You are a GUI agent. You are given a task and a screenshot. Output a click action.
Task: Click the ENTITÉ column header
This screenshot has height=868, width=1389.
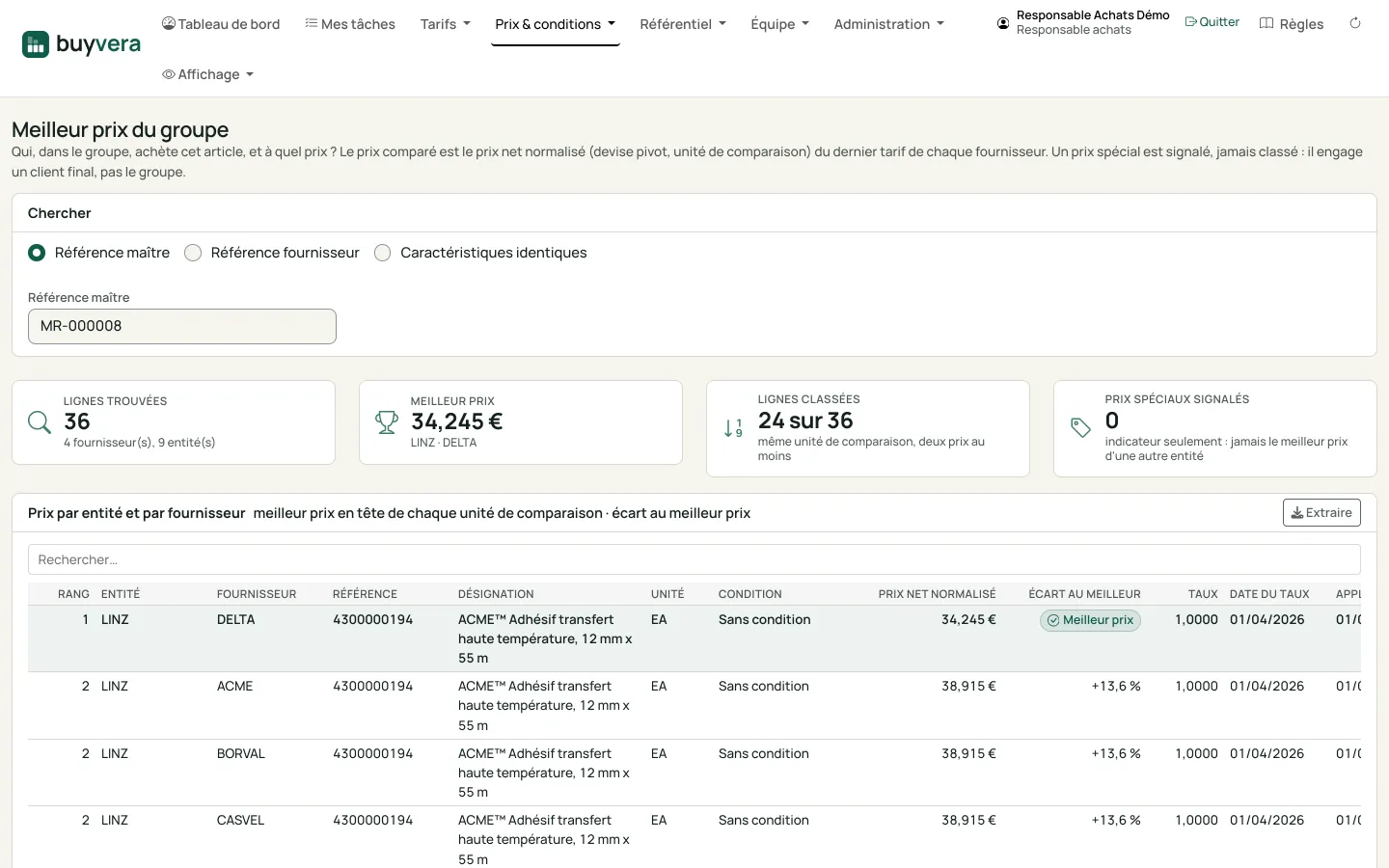[x=121, y=594]
